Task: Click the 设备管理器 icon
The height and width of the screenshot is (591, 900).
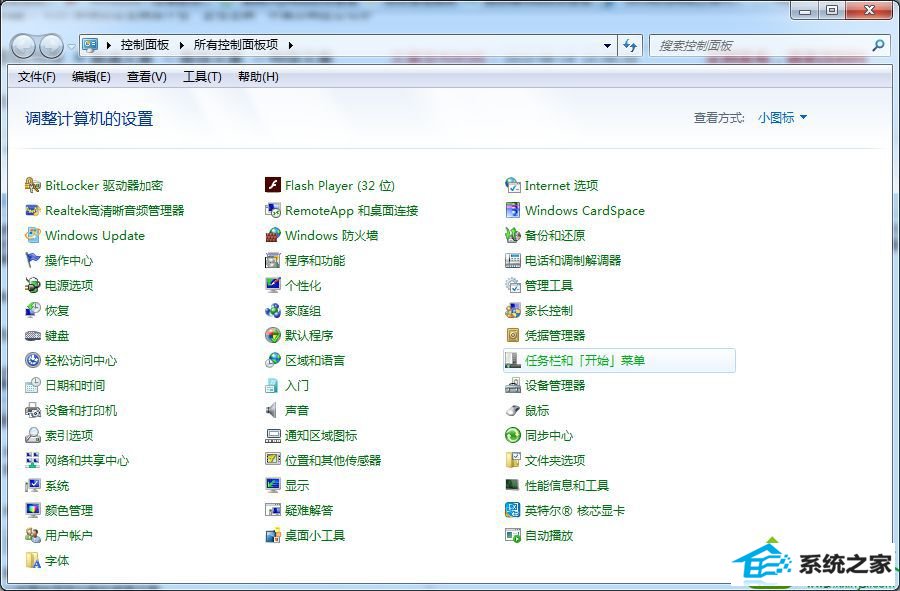Action: tap(513, 386)
